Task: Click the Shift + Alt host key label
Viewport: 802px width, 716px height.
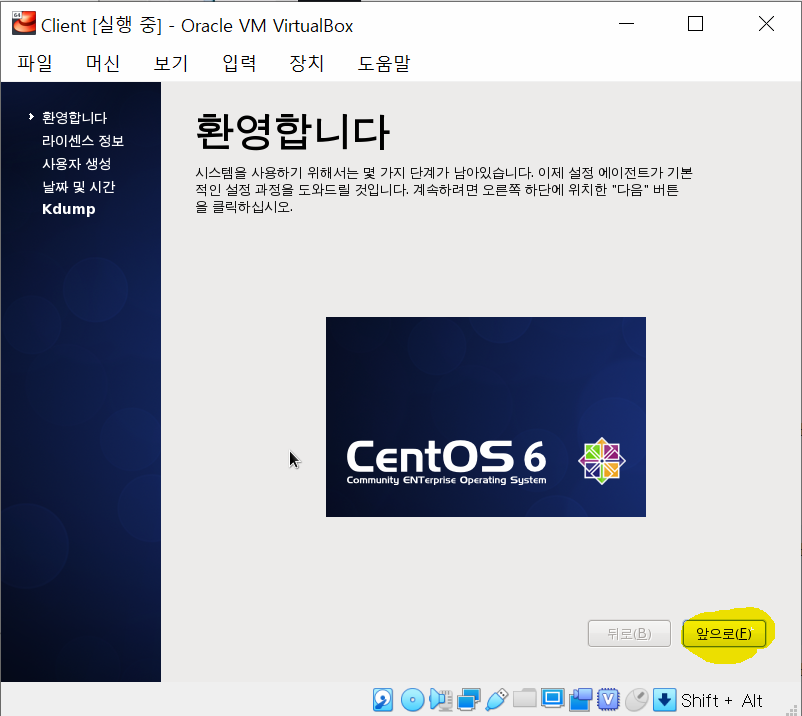Action: 721,700
